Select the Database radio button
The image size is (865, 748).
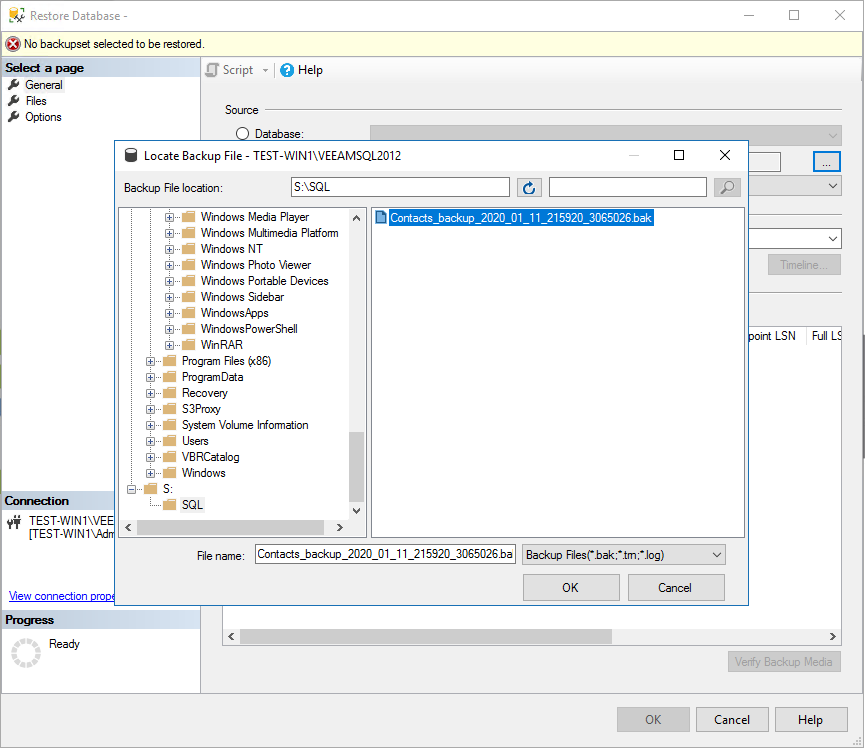(242, 133)
